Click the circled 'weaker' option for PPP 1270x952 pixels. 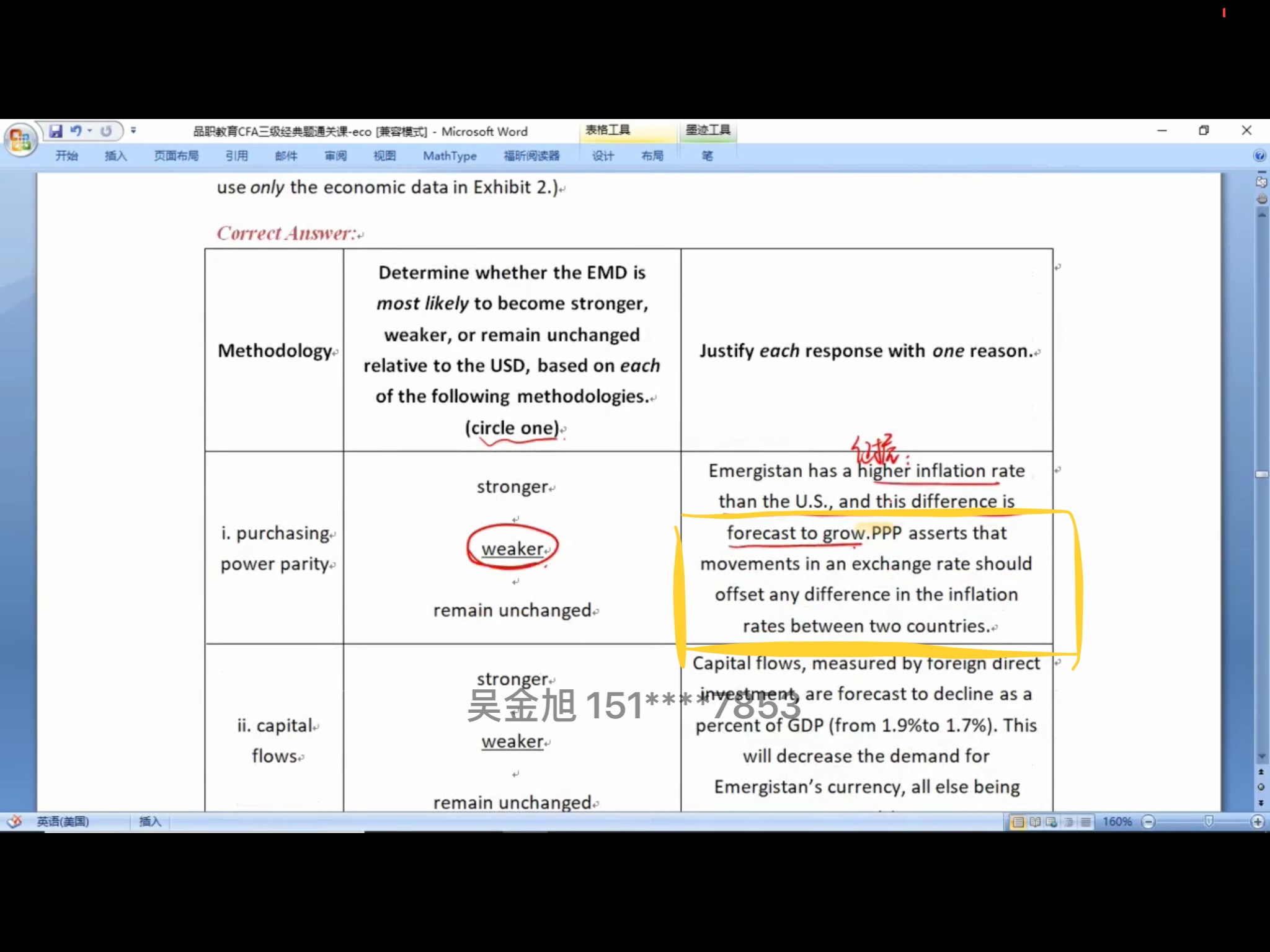tap(513, 549)
